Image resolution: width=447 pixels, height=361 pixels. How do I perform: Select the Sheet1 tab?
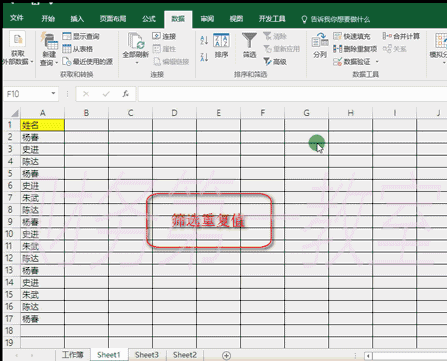(109, 355)
